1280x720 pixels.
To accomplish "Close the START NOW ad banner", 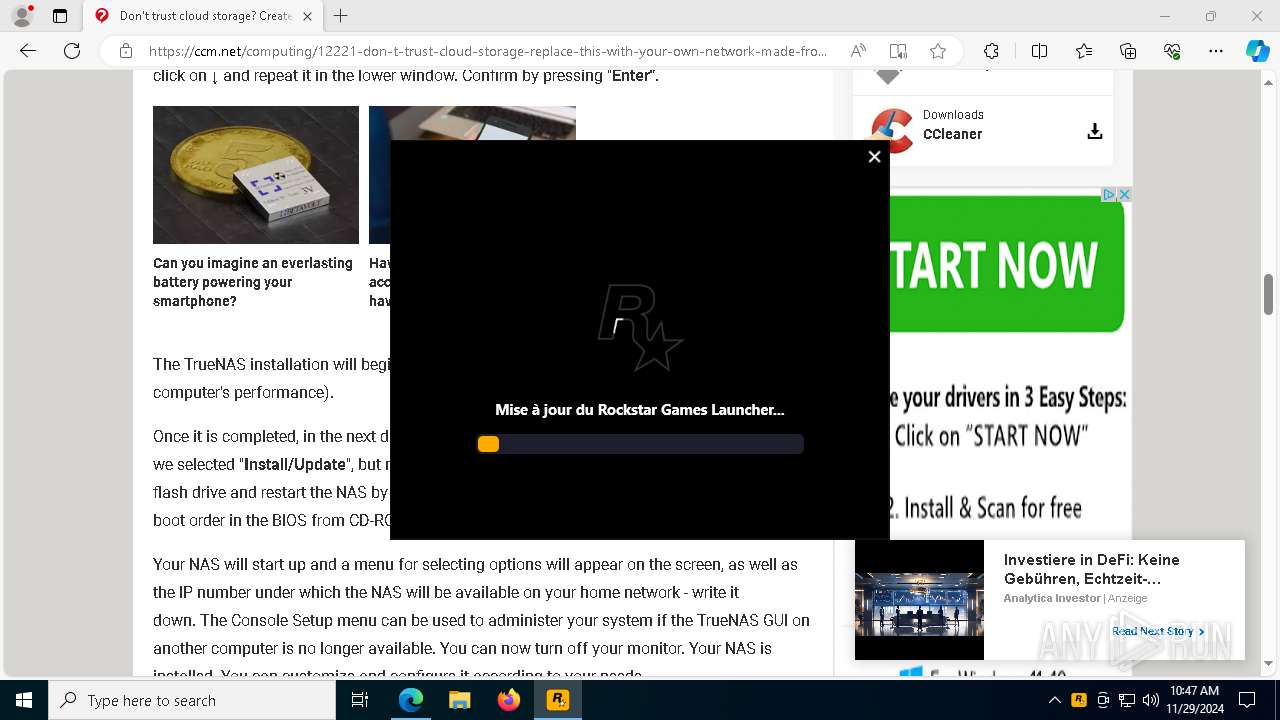I will [x=1124, y=194].
